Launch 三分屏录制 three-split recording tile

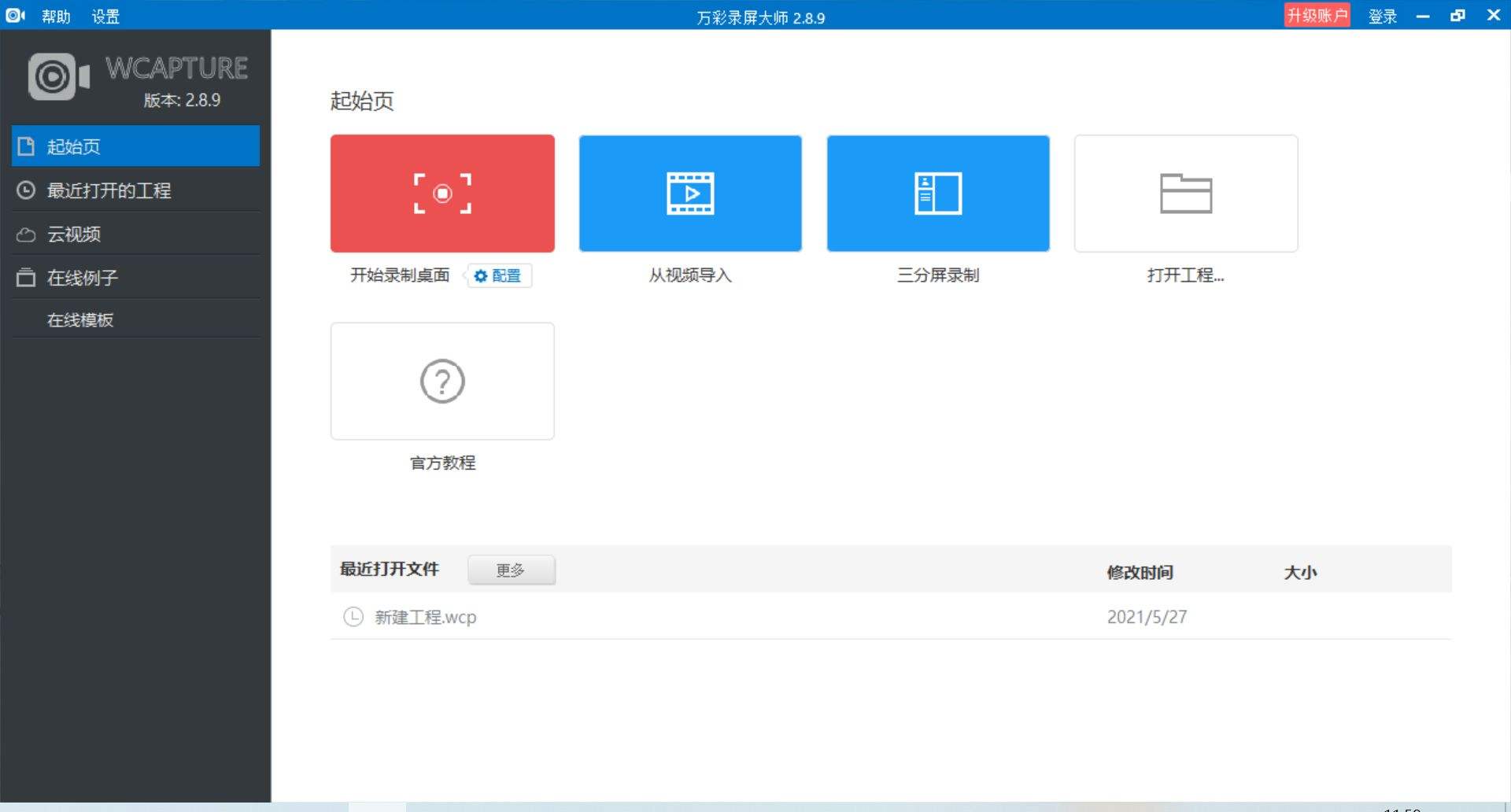coord(938,194)
